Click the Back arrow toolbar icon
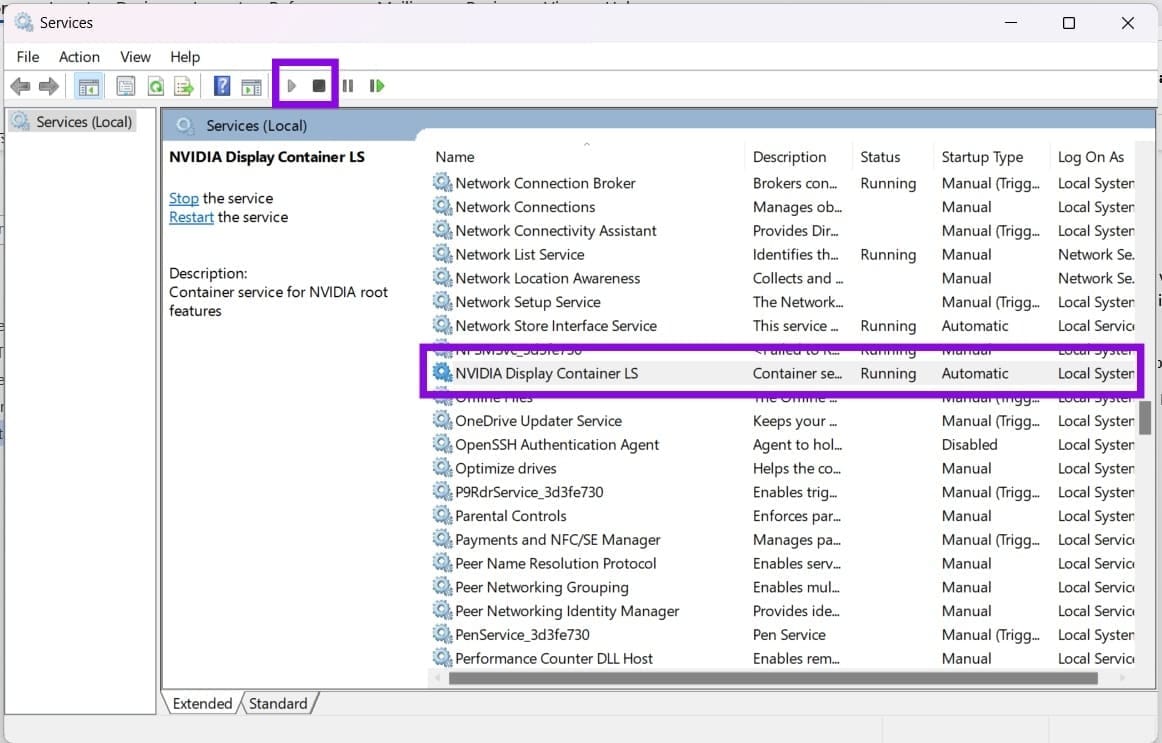 [x=20, y=87]
